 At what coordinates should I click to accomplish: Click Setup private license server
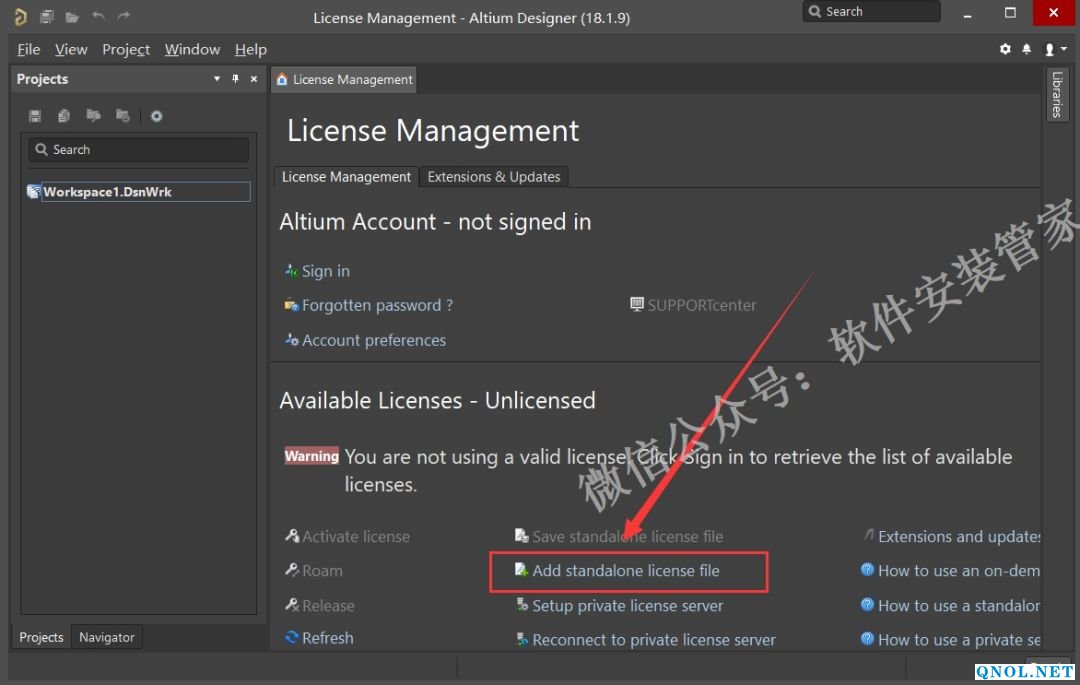point(627,605)
